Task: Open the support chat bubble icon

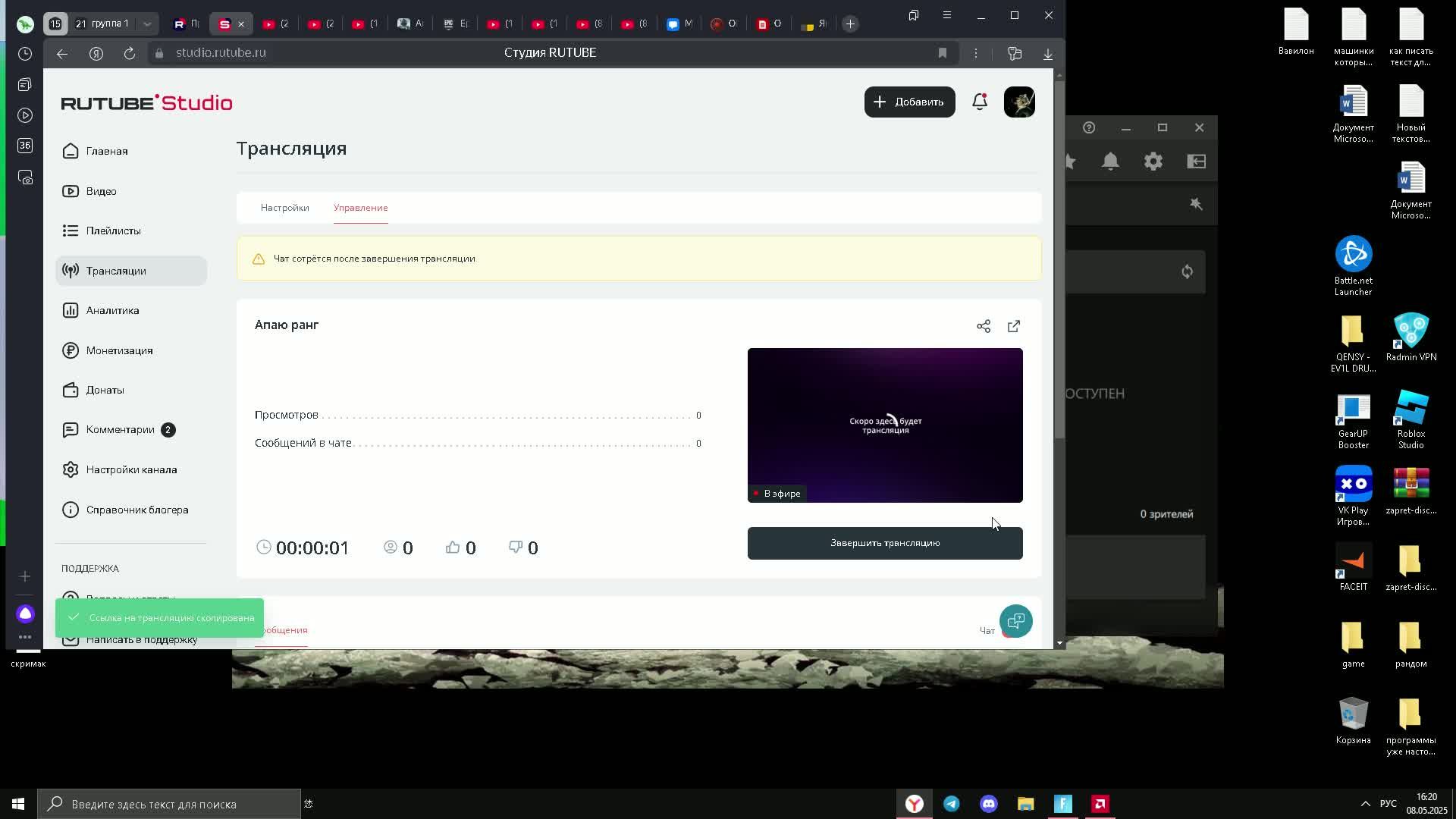Action: (1015, 621)
